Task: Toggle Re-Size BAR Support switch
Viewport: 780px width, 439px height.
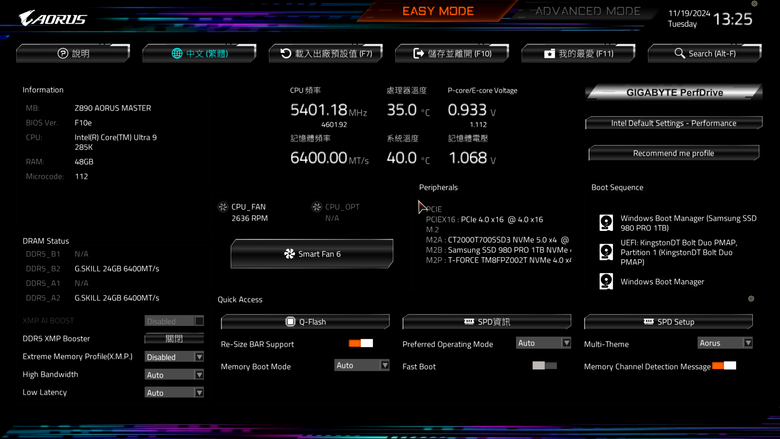Action: pyautogui.click(x=361, y=343)
